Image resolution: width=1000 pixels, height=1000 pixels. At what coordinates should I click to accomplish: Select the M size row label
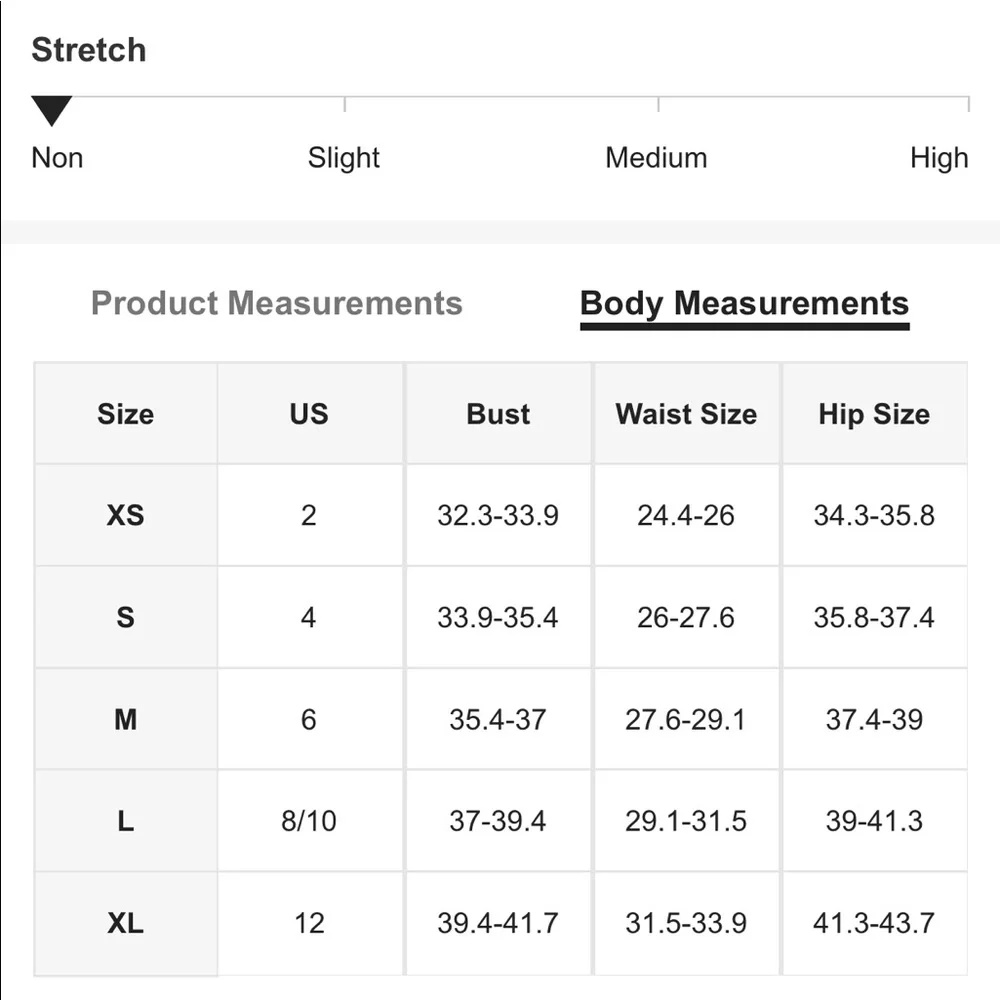125,719
